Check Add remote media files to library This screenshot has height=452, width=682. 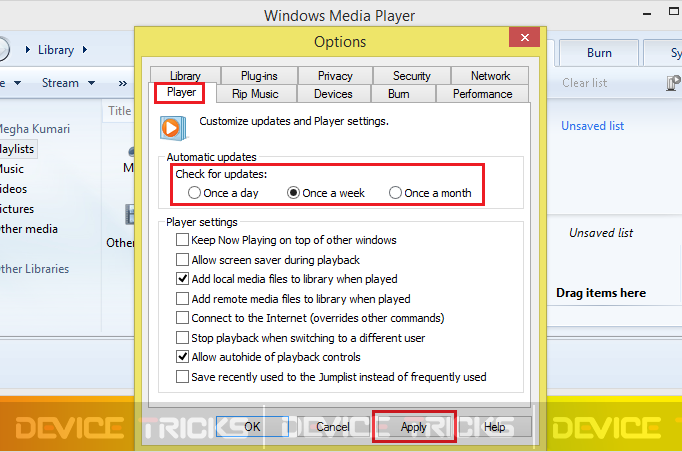pyautogui.click(x=182, y=299)
